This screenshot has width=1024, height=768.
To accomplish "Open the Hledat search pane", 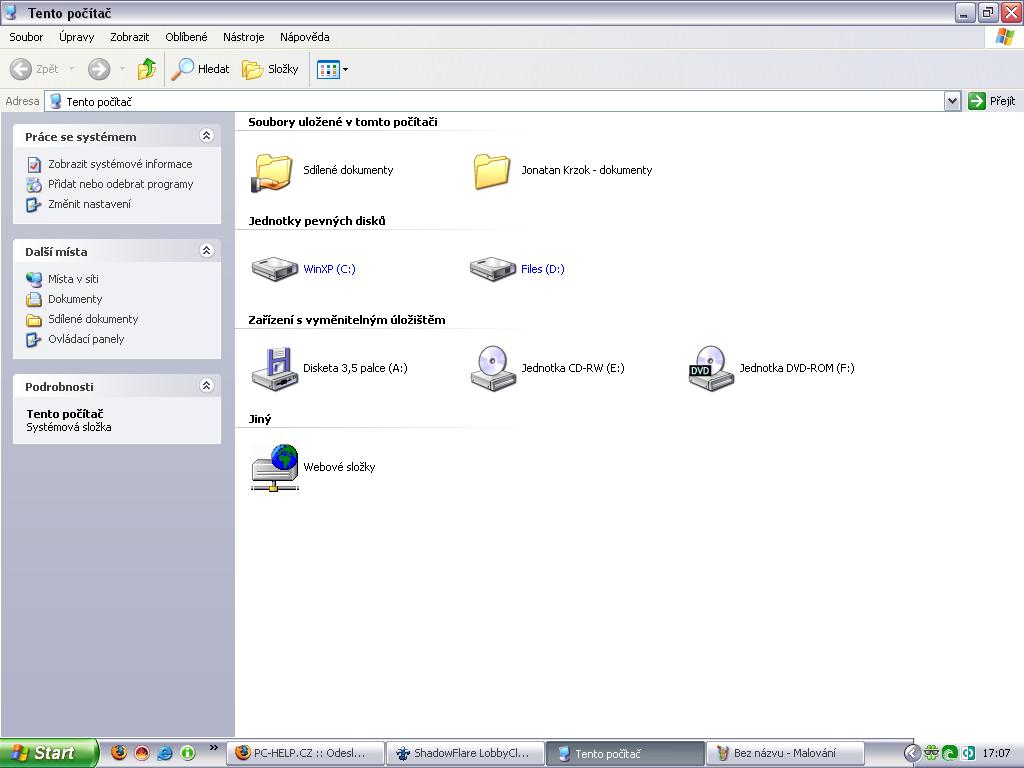I will [200, 69].
